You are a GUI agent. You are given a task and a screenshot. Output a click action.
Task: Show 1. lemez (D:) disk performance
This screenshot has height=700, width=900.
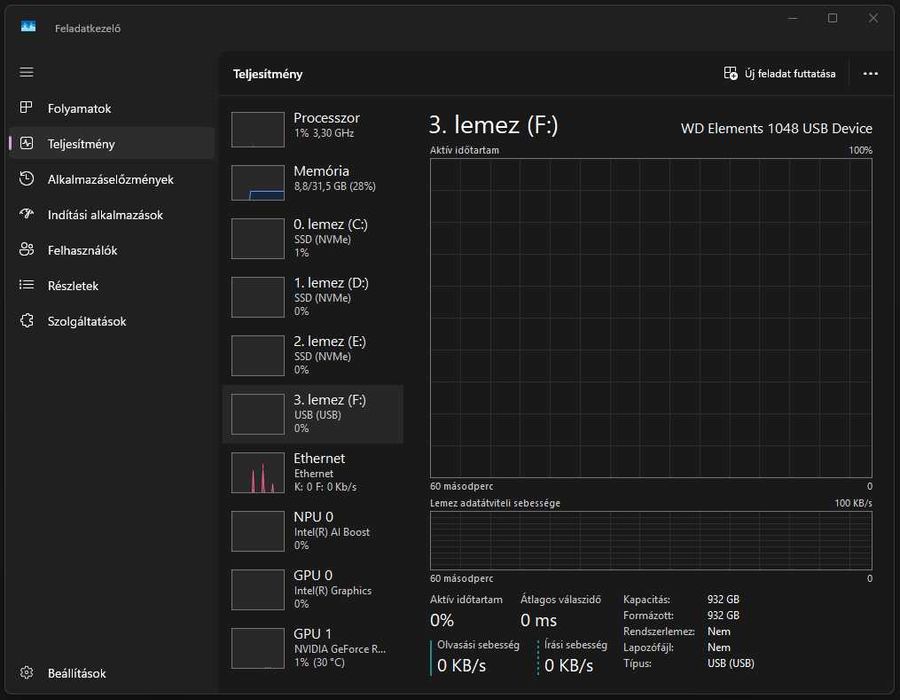pos(313,297)
